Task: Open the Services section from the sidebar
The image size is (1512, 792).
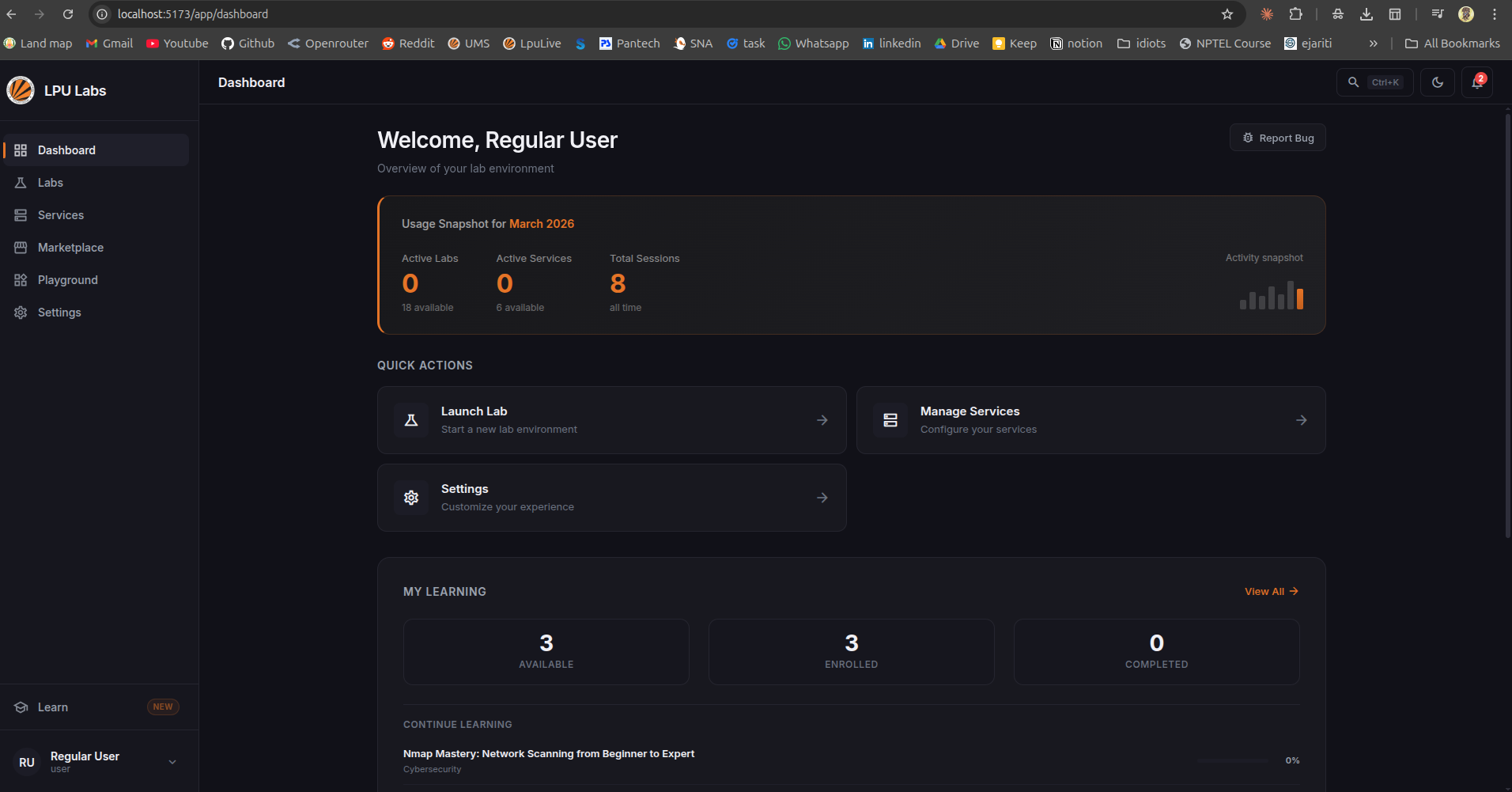Action: (x=21, y=214)
